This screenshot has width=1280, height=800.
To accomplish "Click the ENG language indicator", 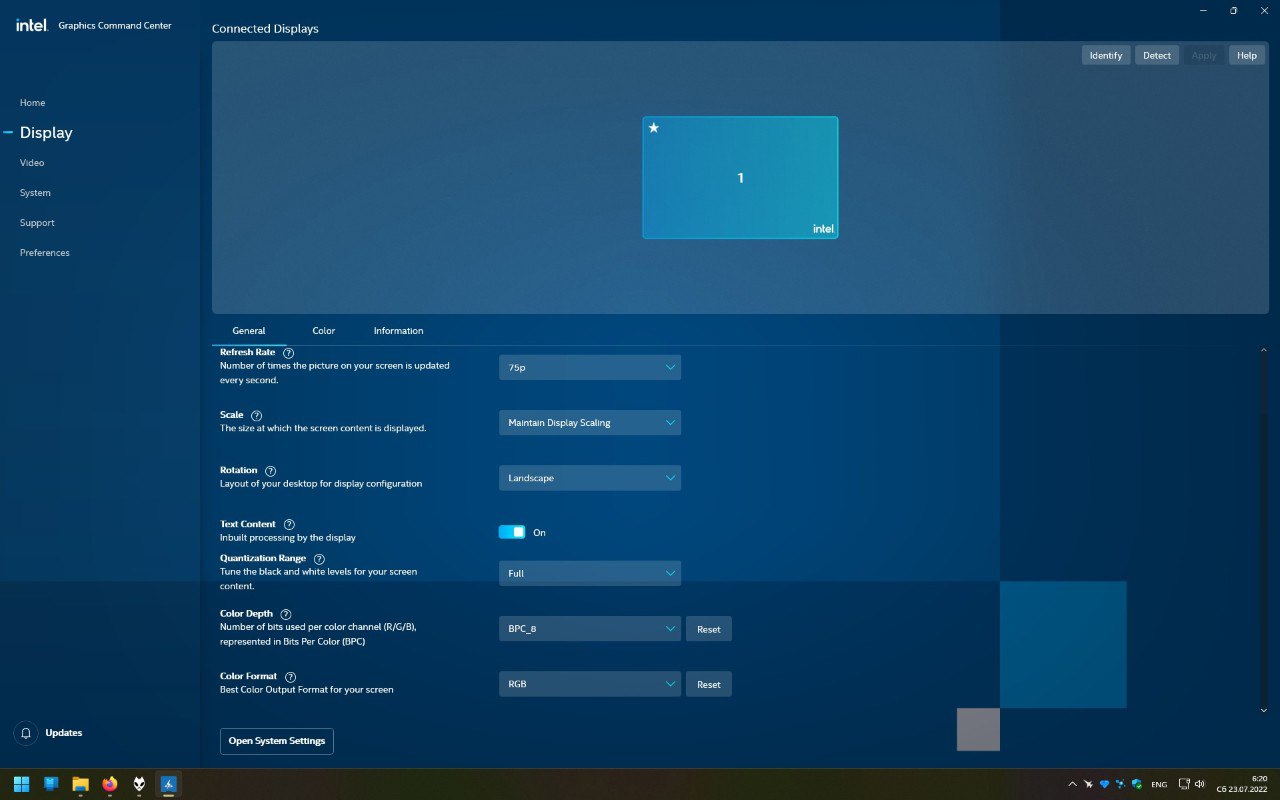I will point(1159,784).
